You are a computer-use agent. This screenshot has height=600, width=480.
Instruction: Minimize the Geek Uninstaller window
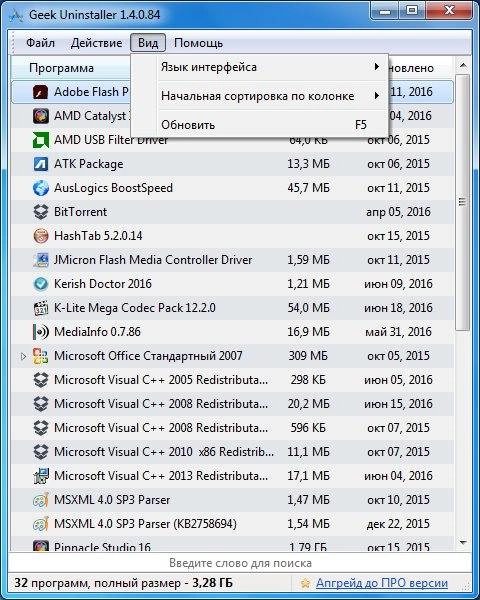[x=385, y=10]
